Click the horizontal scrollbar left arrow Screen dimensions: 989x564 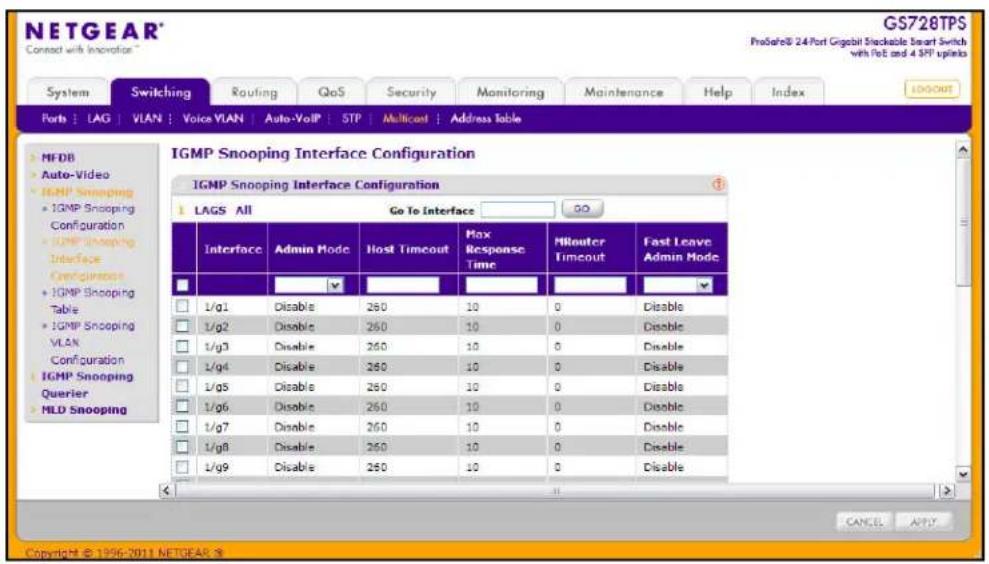click(x=167, y=490)
